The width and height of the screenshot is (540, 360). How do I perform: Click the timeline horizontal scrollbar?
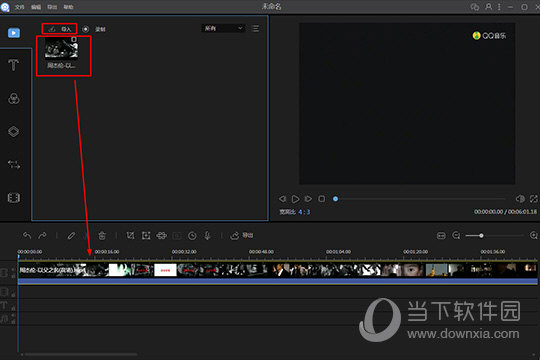pos(81,354)
